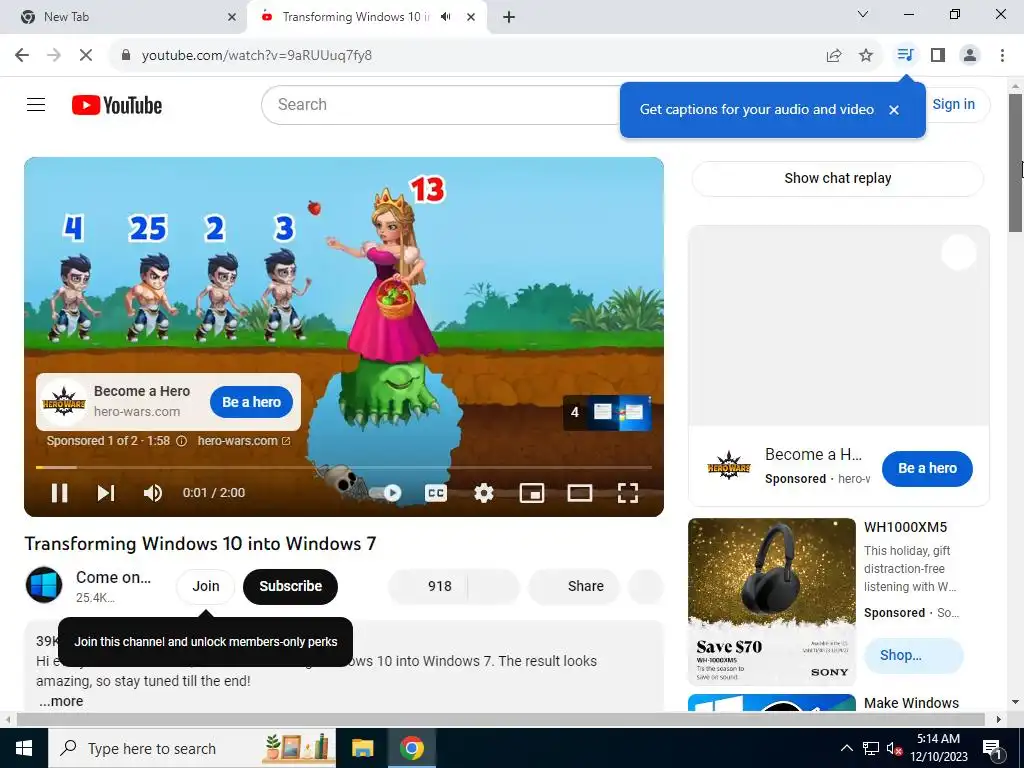Expand description with ...more
The image size is (1024, 768).
61,701
